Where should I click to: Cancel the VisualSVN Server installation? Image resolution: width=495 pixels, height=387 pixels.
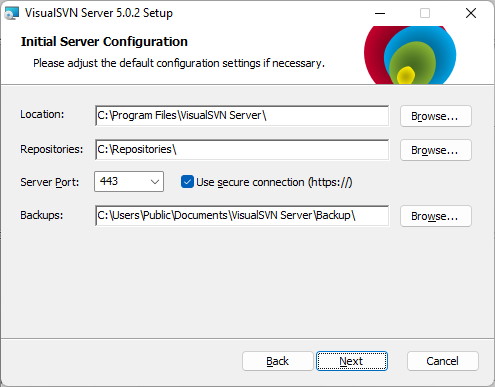pos(443,361)
